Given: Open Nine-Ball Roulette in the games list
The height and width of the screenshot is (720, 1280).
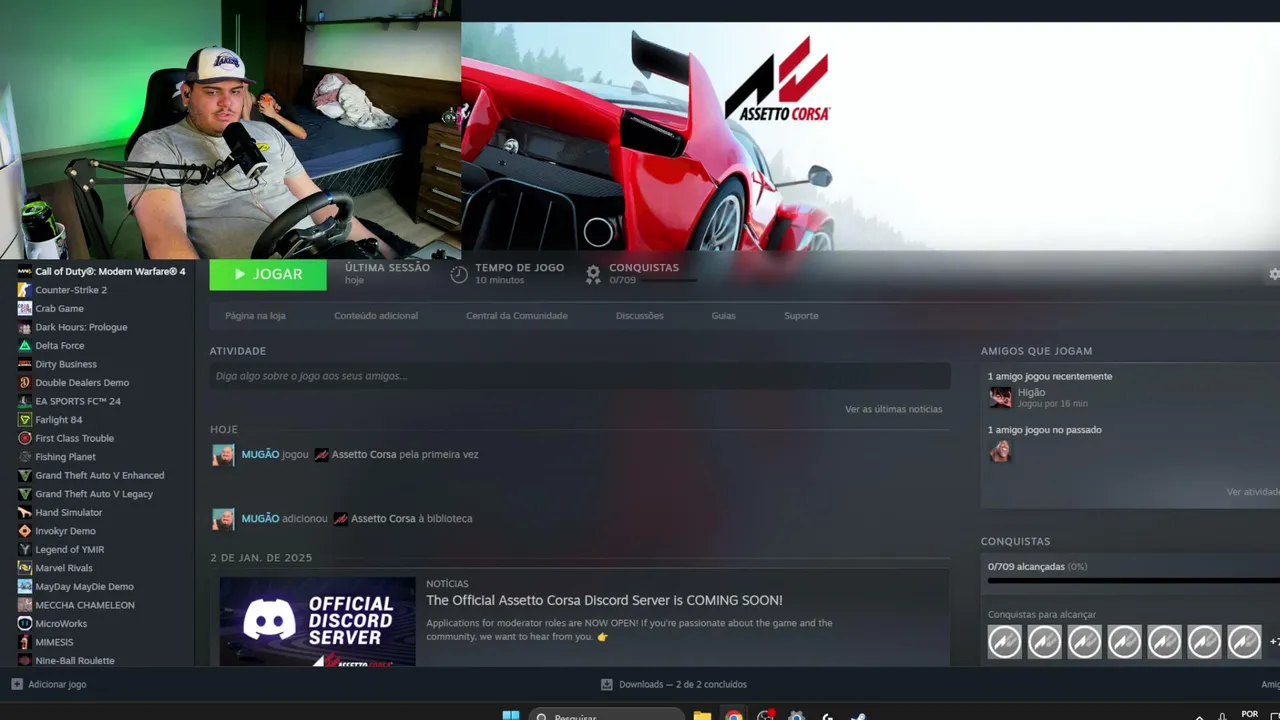Looking at the screenshot, I should (75, 661).
